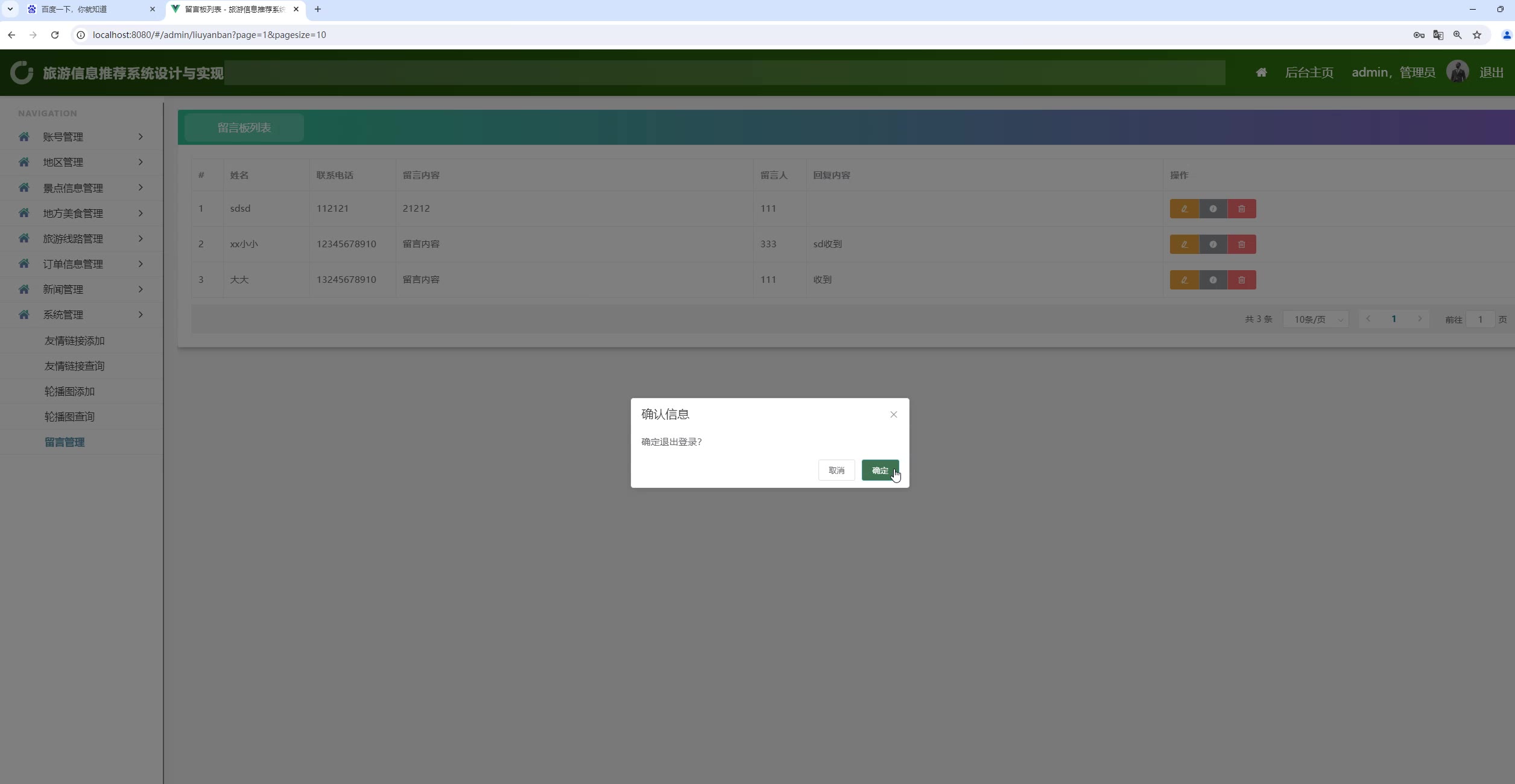The height and width of the screenshot is (784, 1515).
Task: Bookmark this page with star icon
Action: pyautogui.click(x=1477, y=35)
